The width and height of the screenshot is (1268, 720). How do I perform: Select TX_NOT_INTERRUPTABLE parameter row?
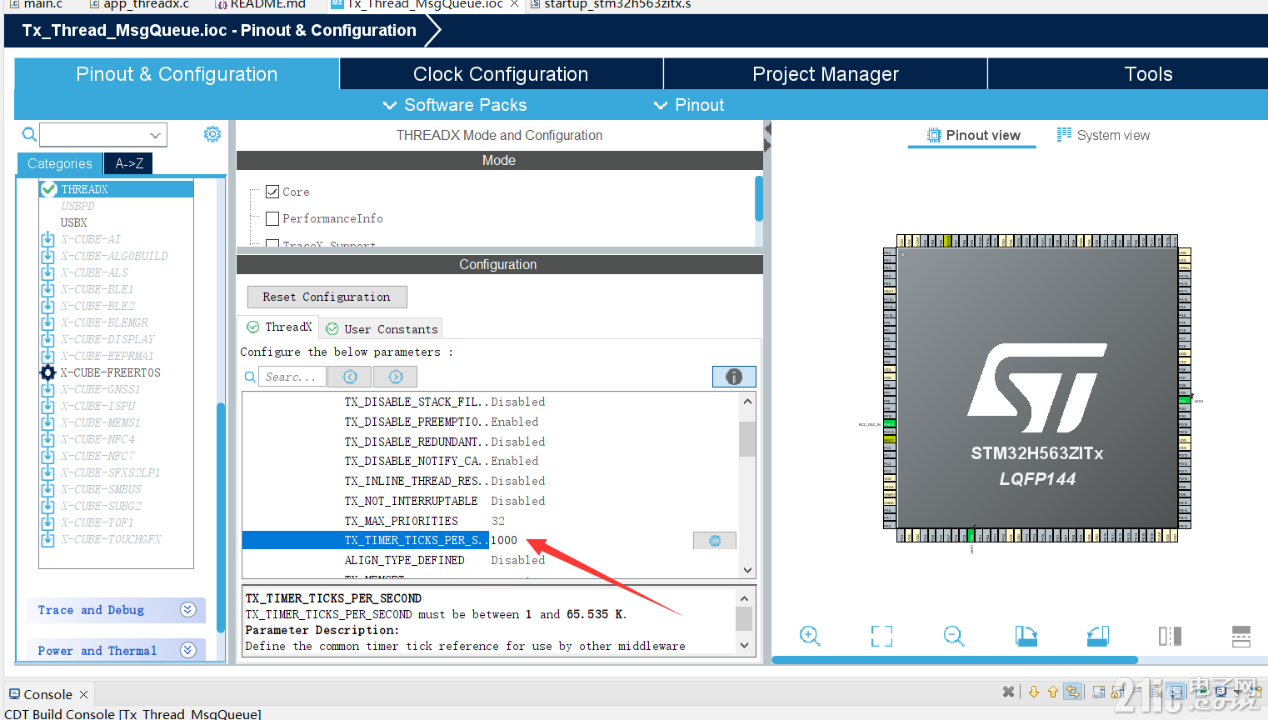491,501
